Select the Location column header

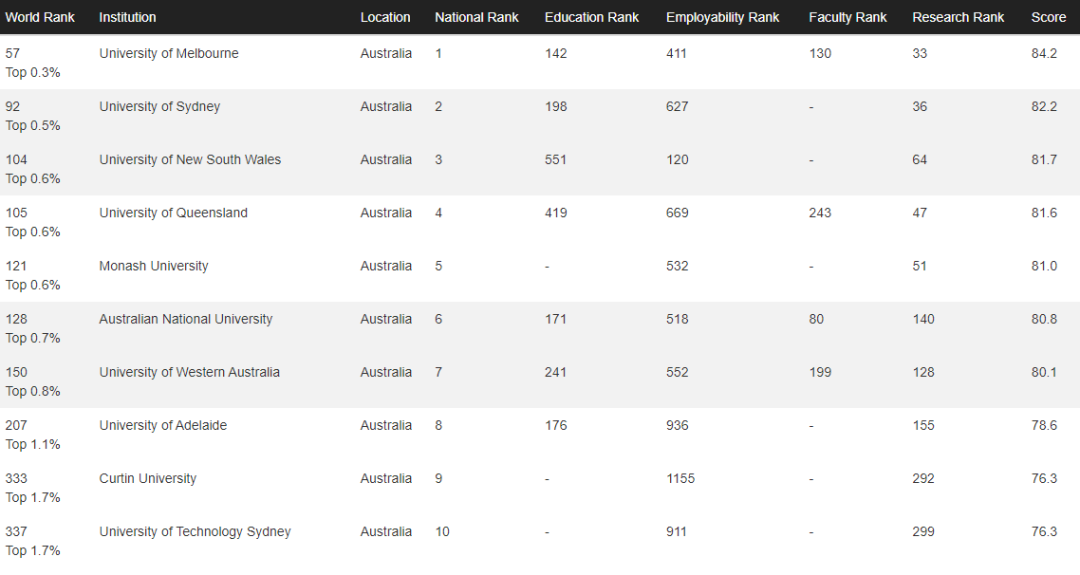385,17
